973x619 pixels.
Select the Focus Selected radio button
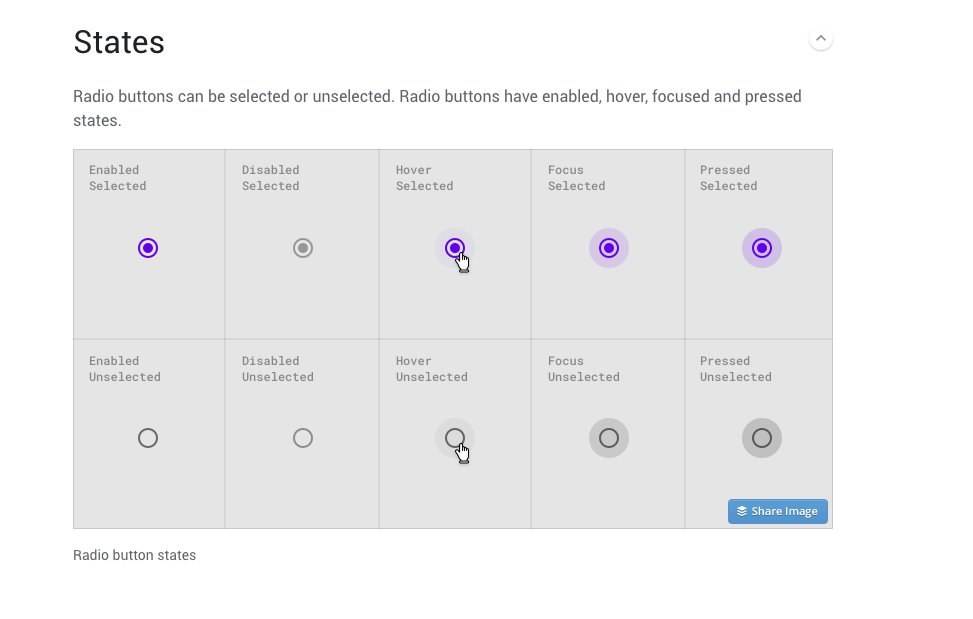609,248
